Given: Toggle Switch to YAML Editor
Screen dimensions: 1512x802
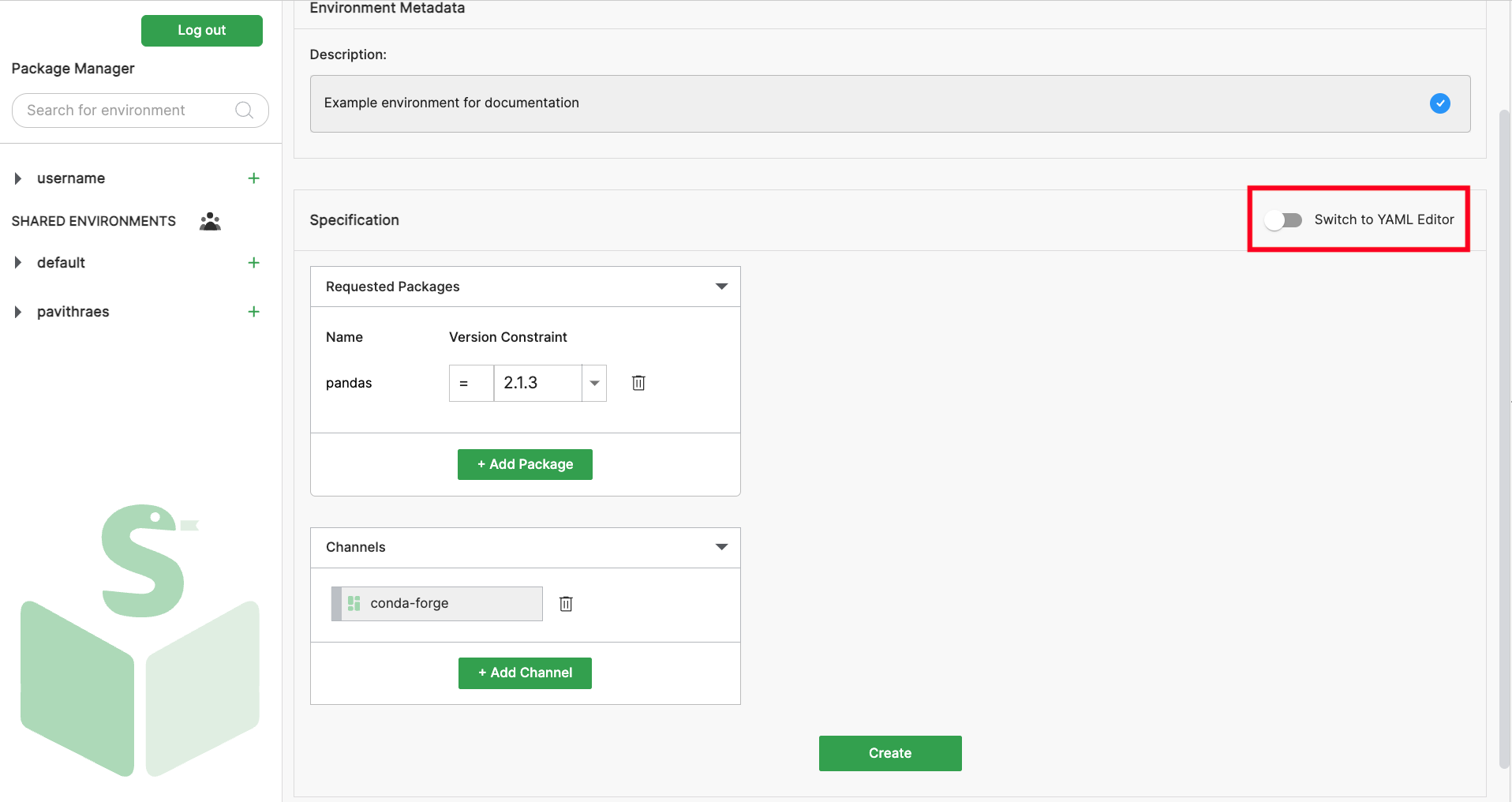Looking at the screenshot, I should [1283, 220].
